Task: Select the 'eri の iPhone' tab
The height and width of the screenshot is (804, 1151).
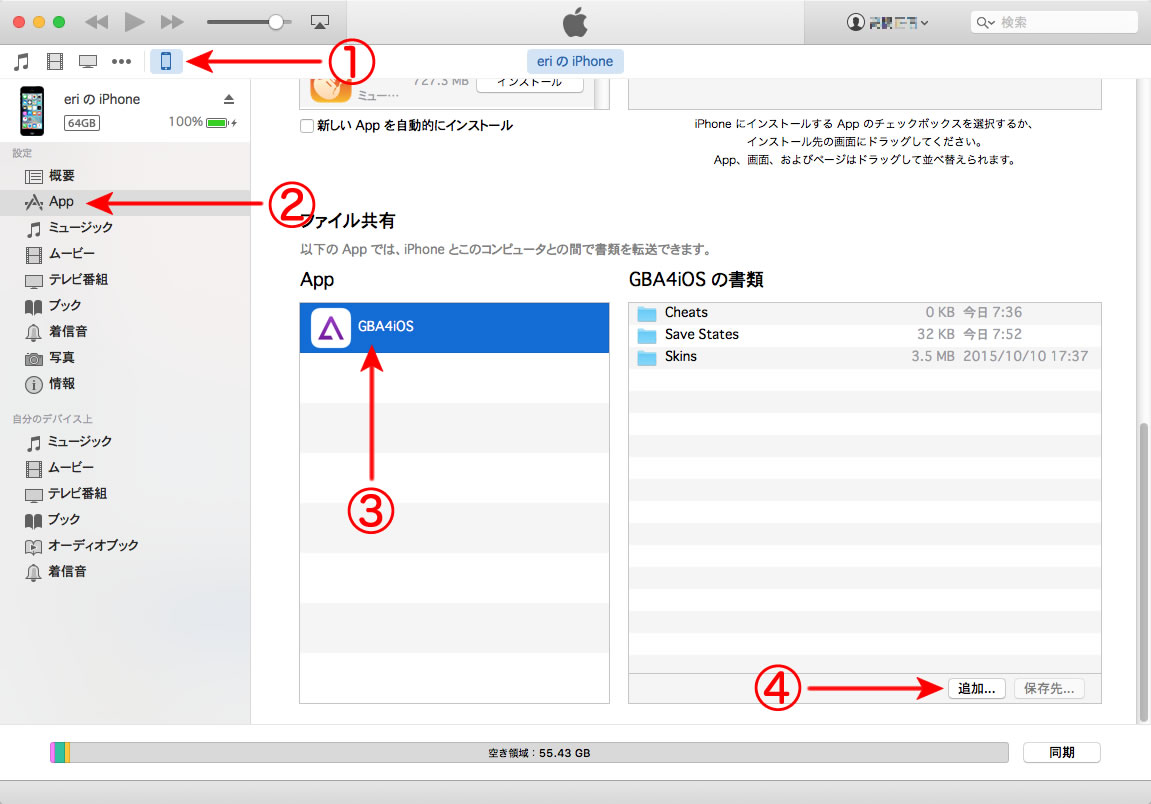Action: (x=575, y=61)
